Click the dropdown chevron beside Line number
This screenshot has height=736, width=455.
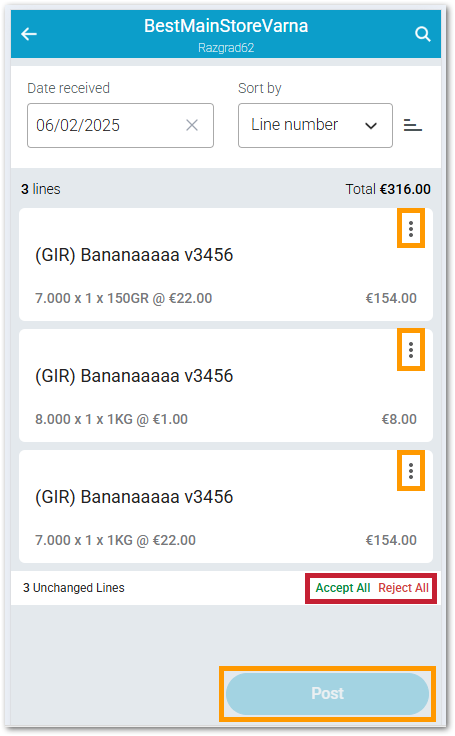click(x=371, y=126)
